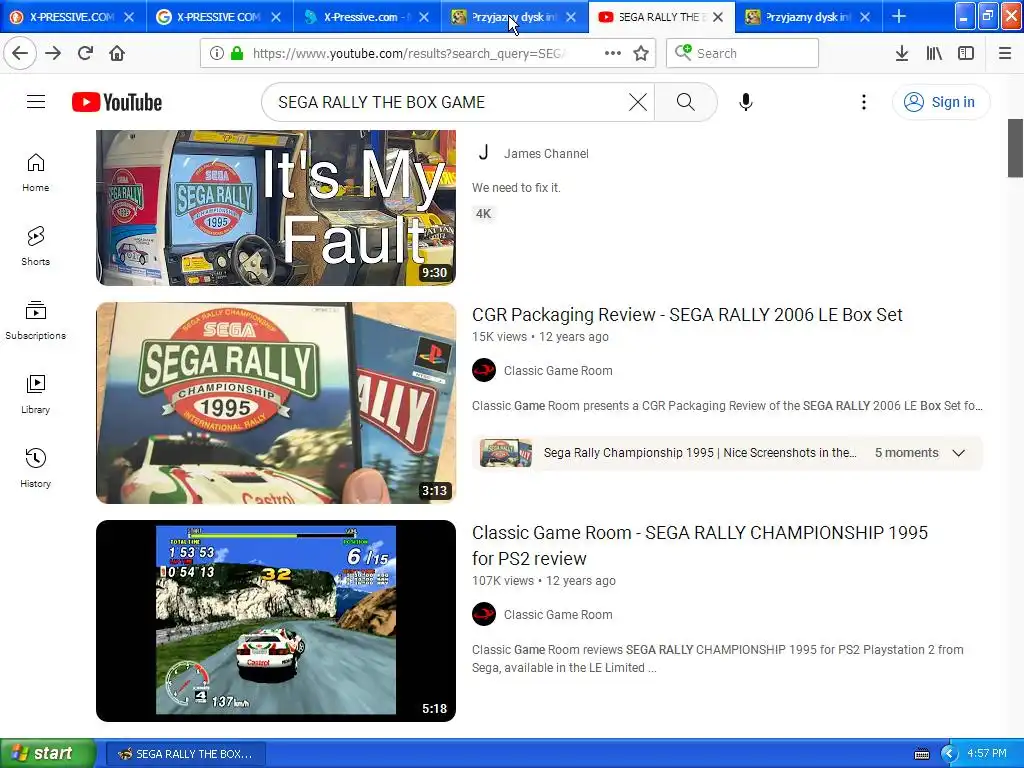Click SEGA RALLY THE BOX taskbar button
Viewport: 1024px width, 768px height.
tap(185, 754)
